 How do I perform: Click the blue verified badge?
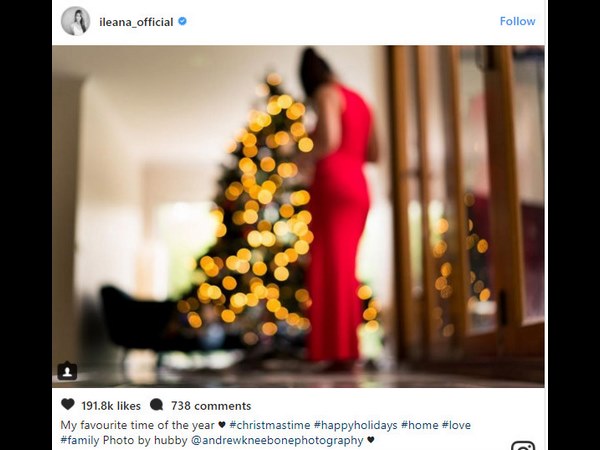[183, 21]
